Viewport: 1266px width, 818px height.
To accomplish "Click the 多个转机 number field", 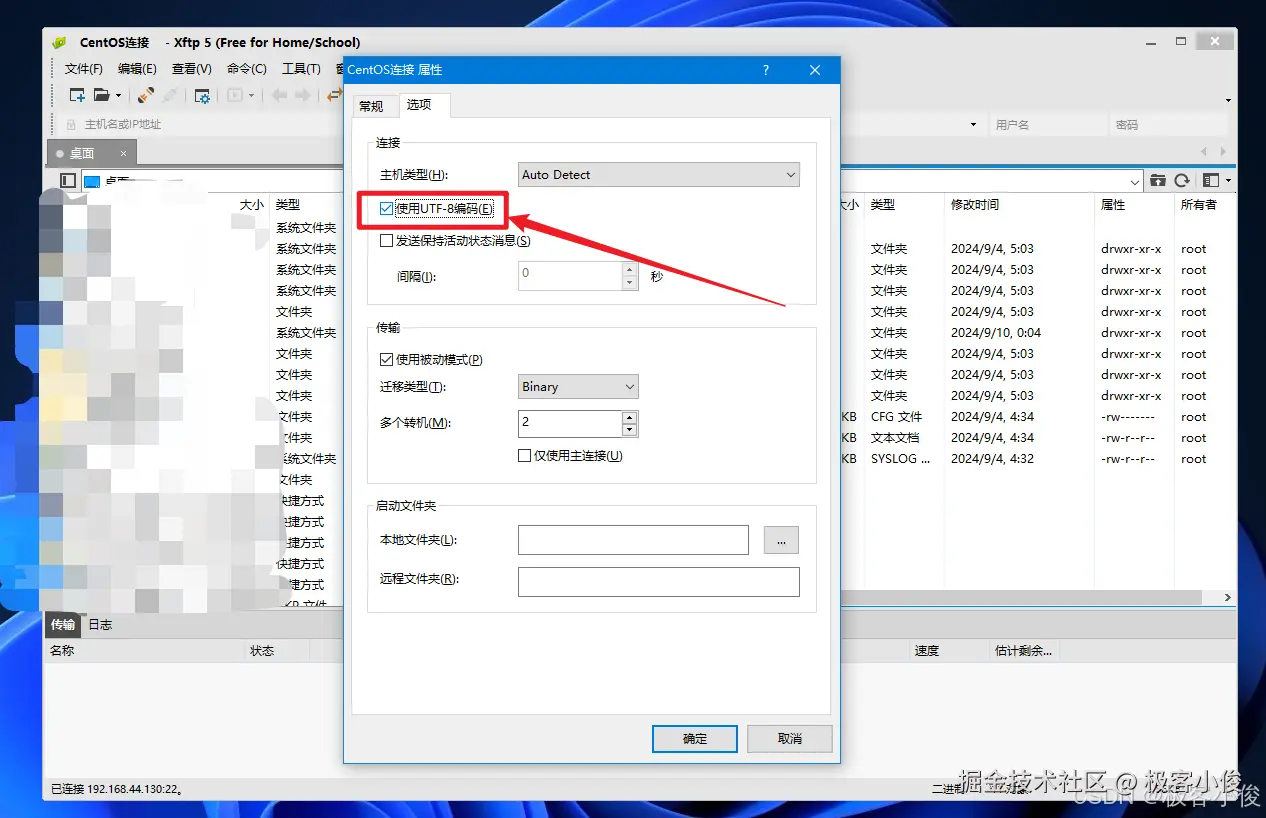I will 570,423.
